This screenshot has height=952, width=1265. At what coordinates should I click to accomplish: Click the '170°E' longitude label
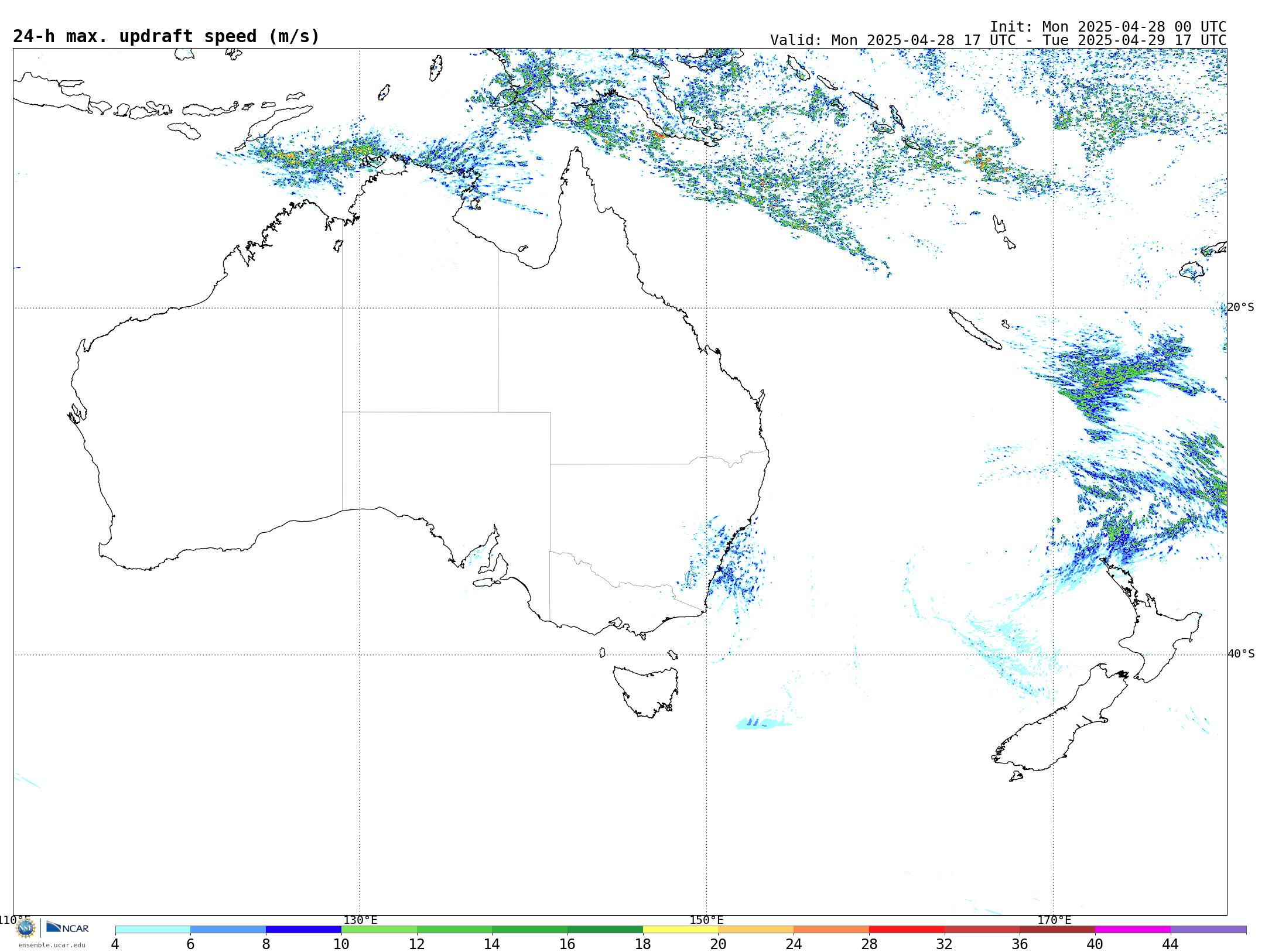tap(1054, 920)
